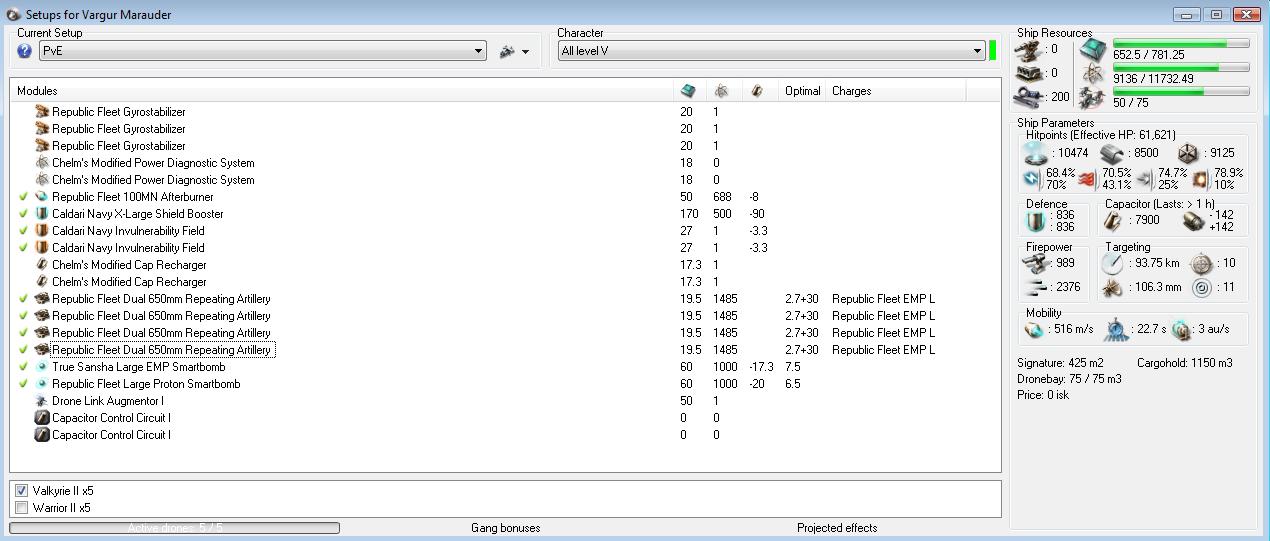Click the turret hardpoints icon in Ship Resources

(x=1029, y=49)
